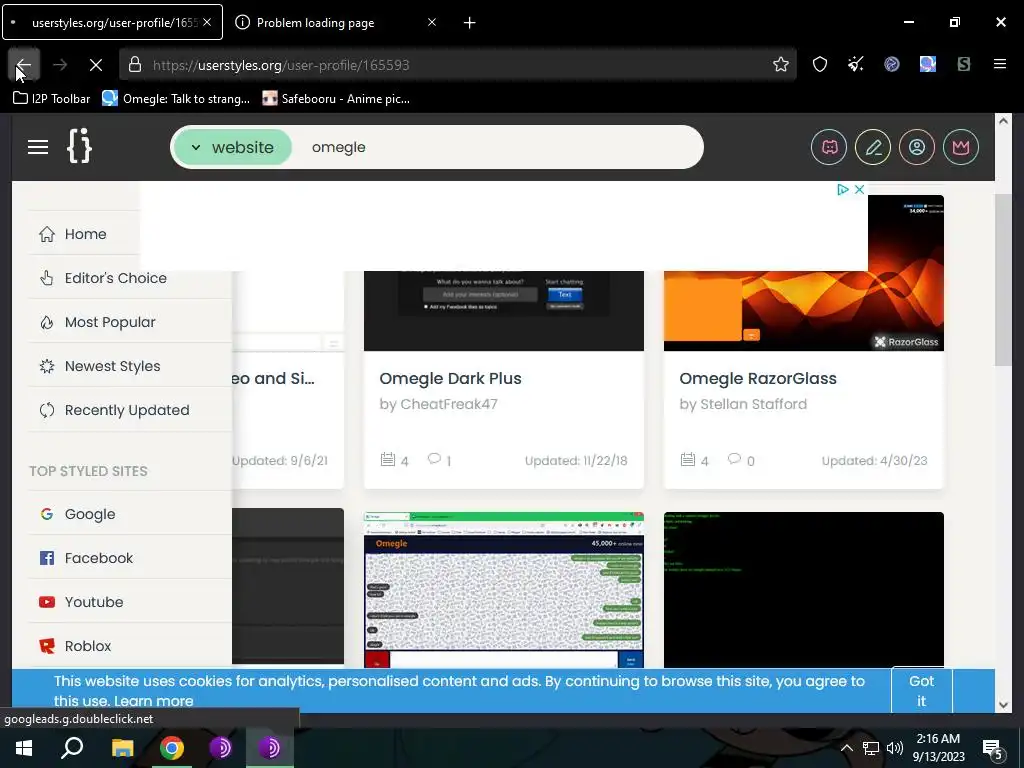Click the page scrollbar up arrow
1024x768 pixels.
(1003, 121)
